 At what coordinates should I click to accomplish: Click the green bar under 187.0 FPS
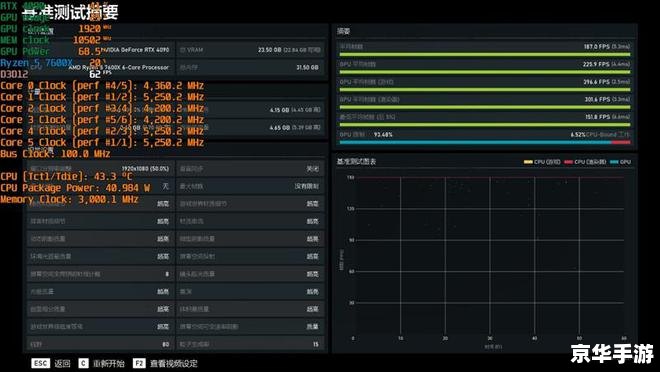(x=485, y=54)
